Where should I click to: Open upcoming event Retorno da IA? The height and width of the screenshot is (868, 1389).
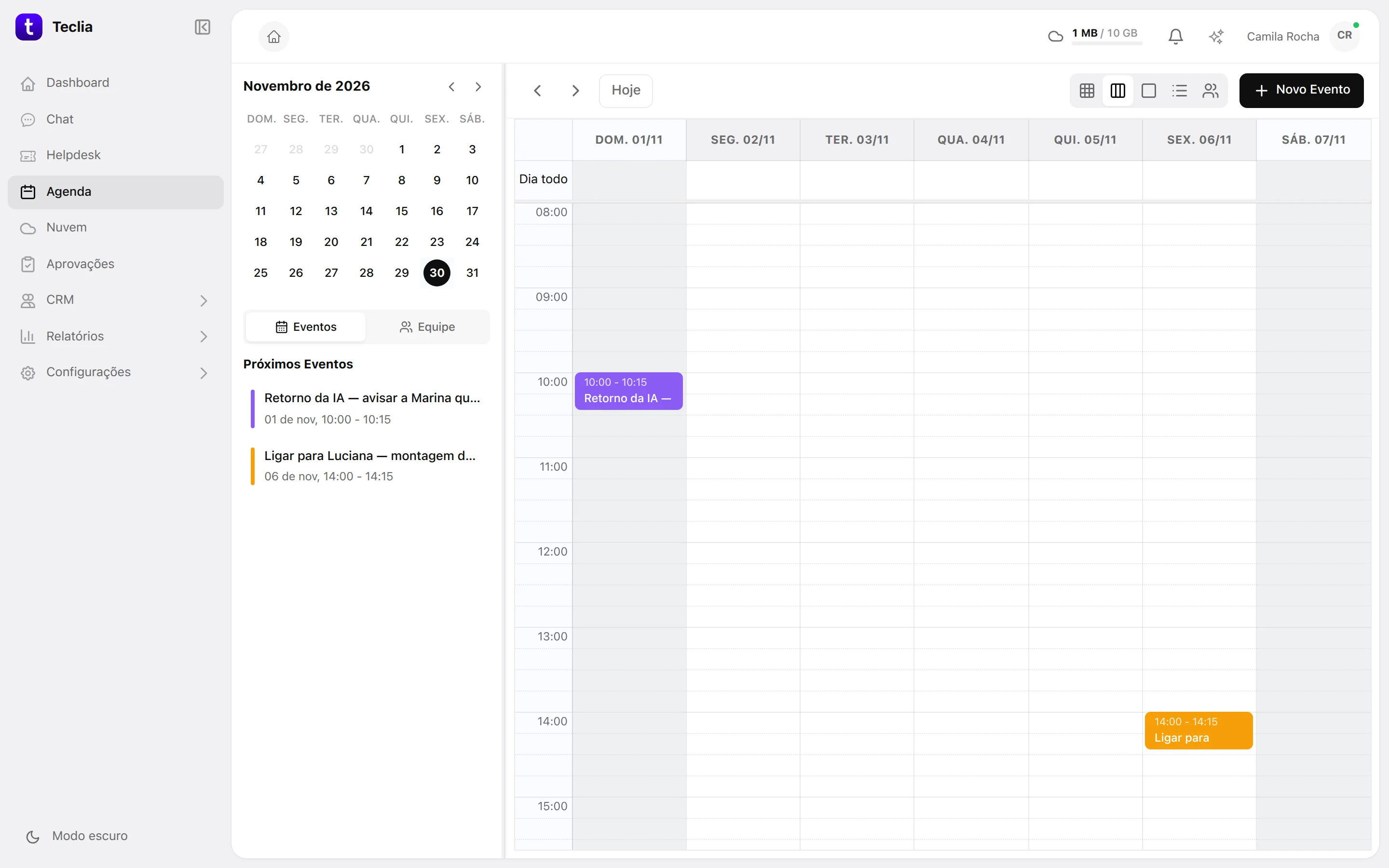pyautogui.click(x=368, y=408)
